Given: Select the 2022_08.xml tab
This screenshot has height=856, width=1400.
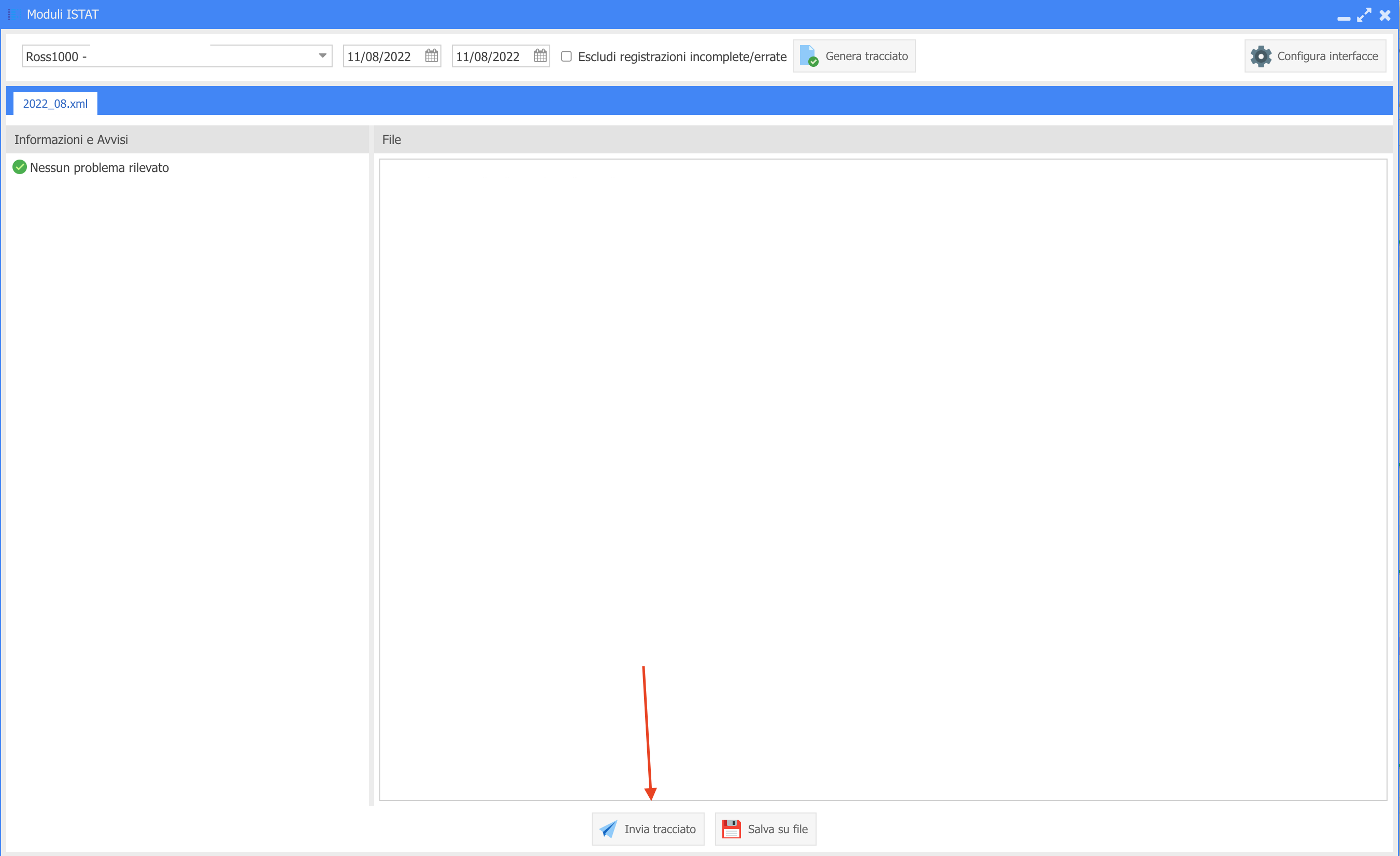Looking at the screenshot, I should 55,104.
